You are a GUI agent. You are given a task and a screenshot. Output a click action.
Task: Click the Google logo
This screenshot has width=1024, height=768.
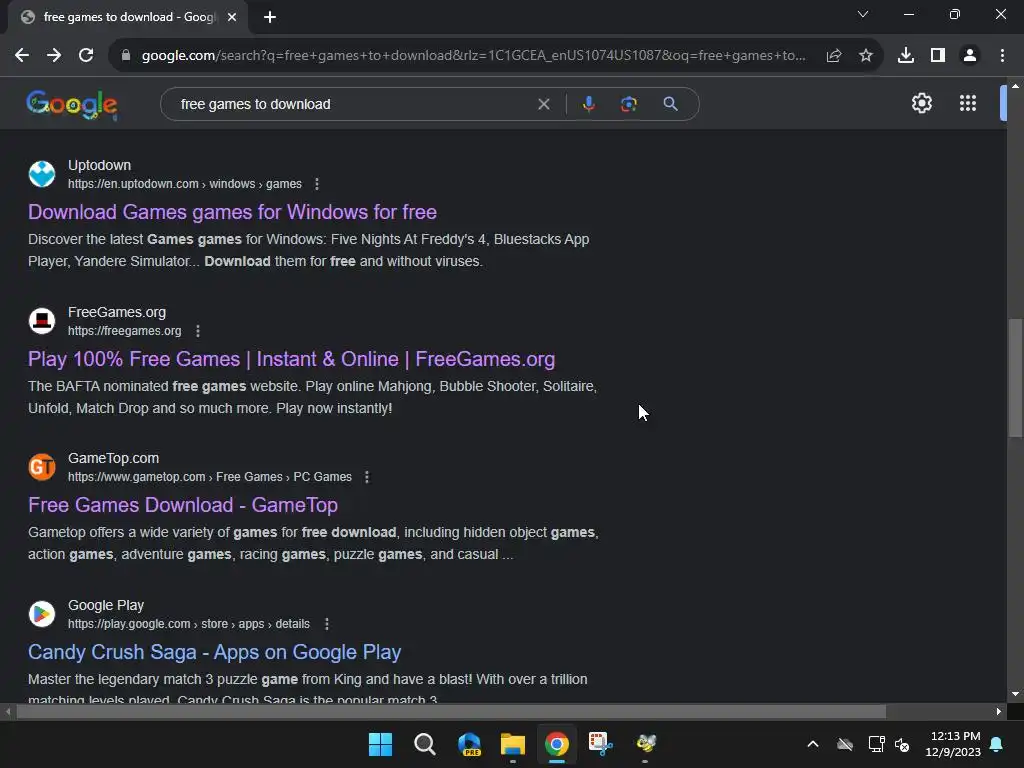tap(72, 104)
